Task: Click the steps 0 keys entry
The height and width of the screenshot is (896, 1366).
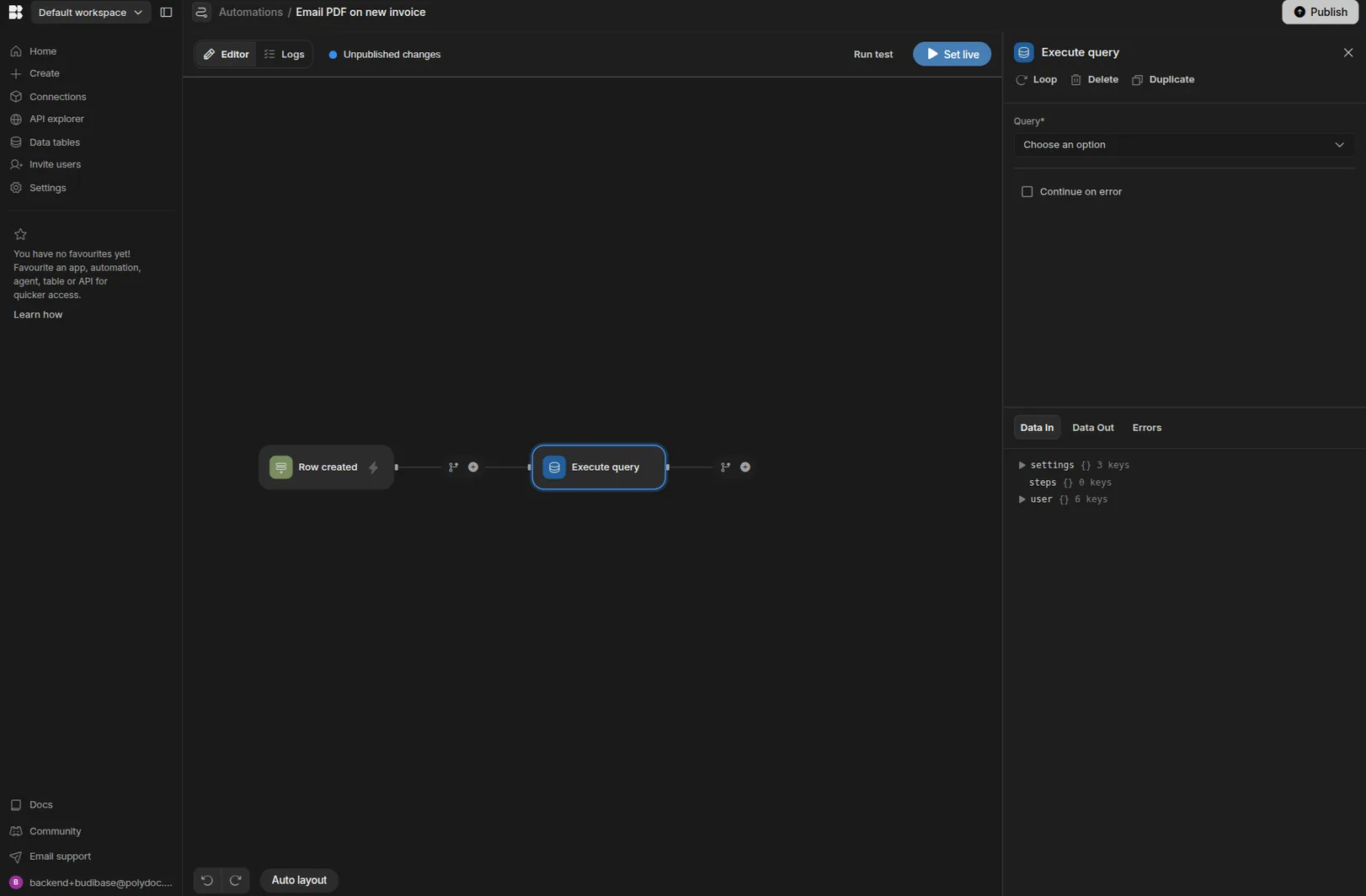Action: tap(1070, 483)
